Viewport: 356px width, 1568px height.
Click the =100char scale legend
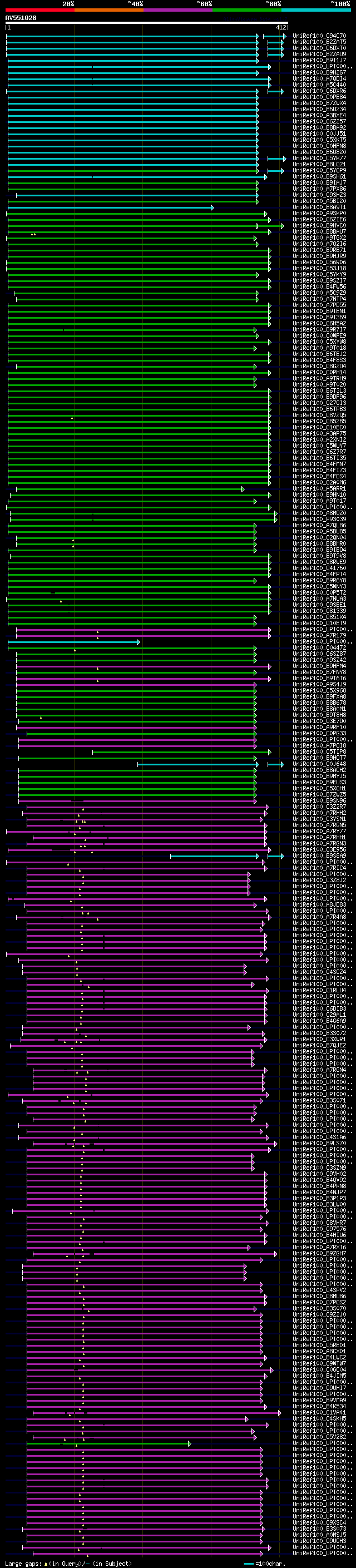tap(264, 1564)
